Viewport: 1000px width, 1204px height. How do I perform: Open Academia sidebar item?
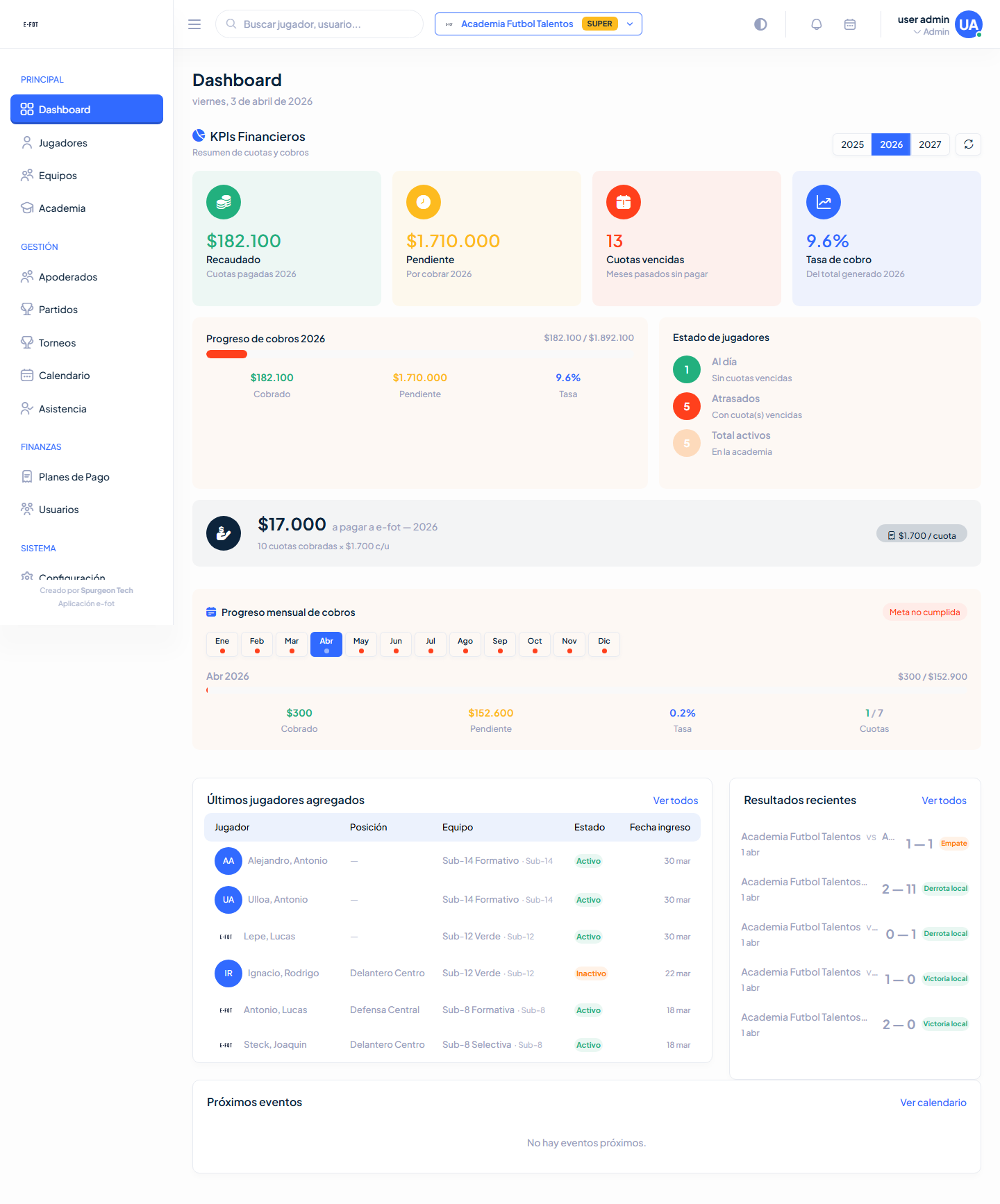pyautogui.click(x=87, y=208)
